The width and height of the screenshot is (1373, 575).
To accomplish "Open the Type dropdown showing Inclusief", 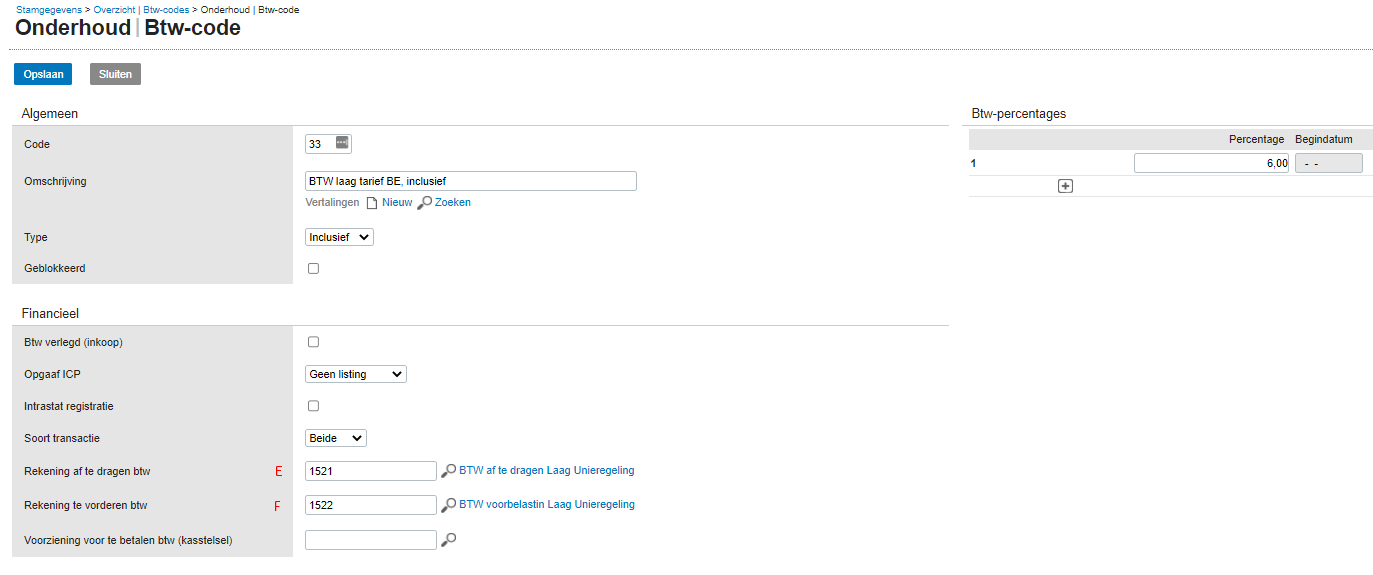I will coord(339,237).
